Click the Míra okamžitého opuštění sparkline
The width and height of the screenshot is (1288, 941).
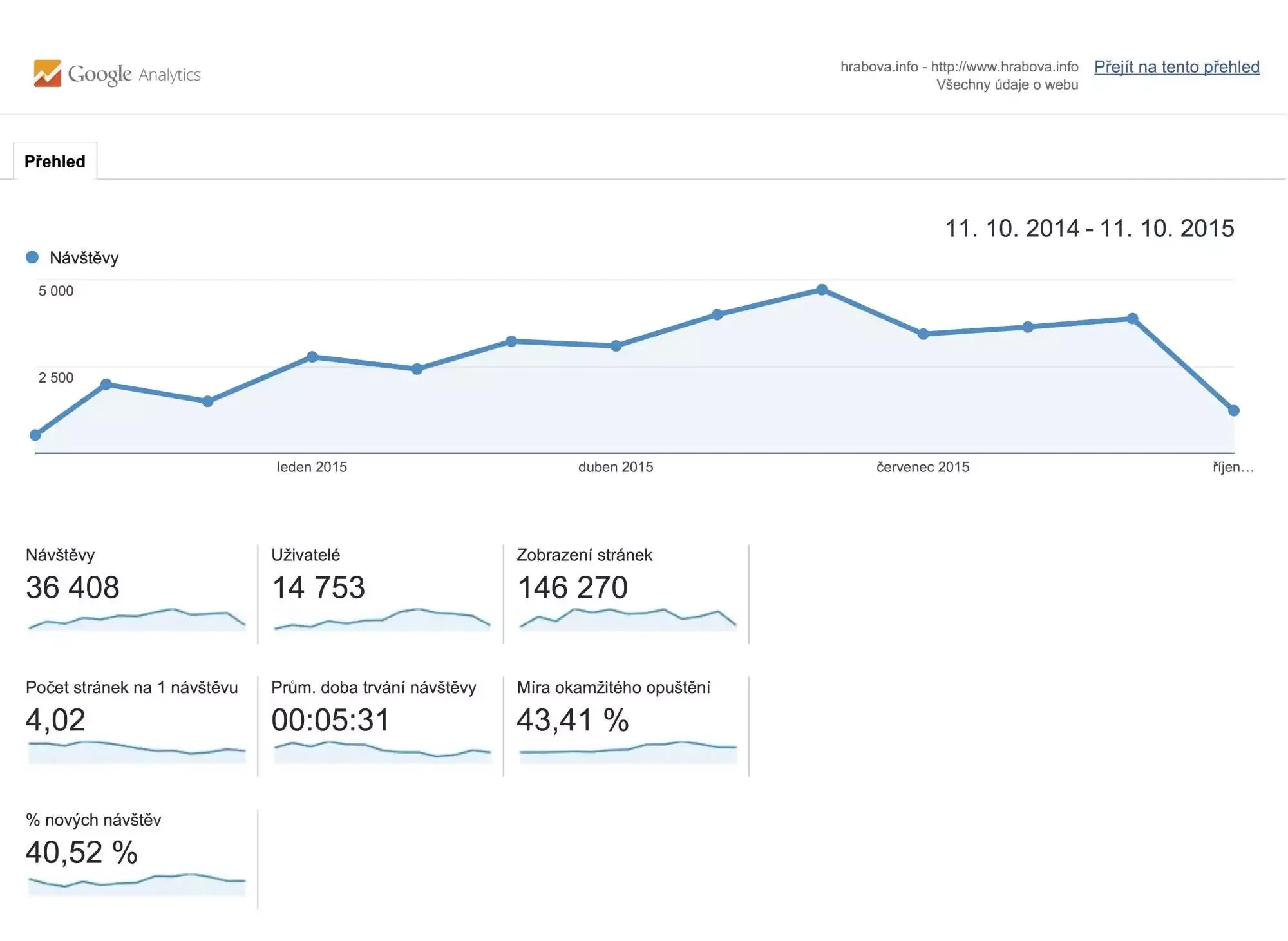click(x=627, y=752)
